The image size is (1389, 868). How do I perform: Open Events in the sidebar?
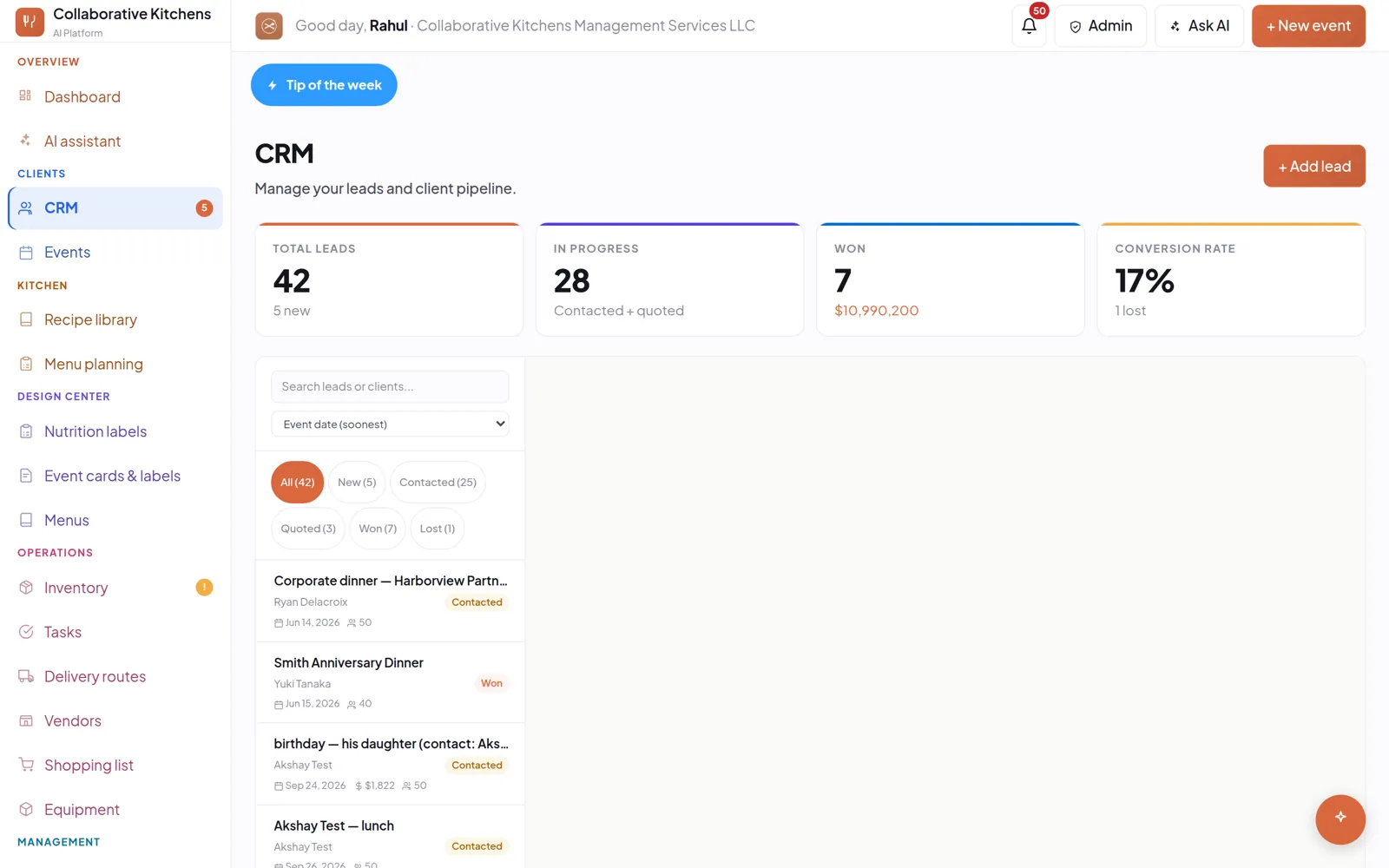click(x=115, y=253)
